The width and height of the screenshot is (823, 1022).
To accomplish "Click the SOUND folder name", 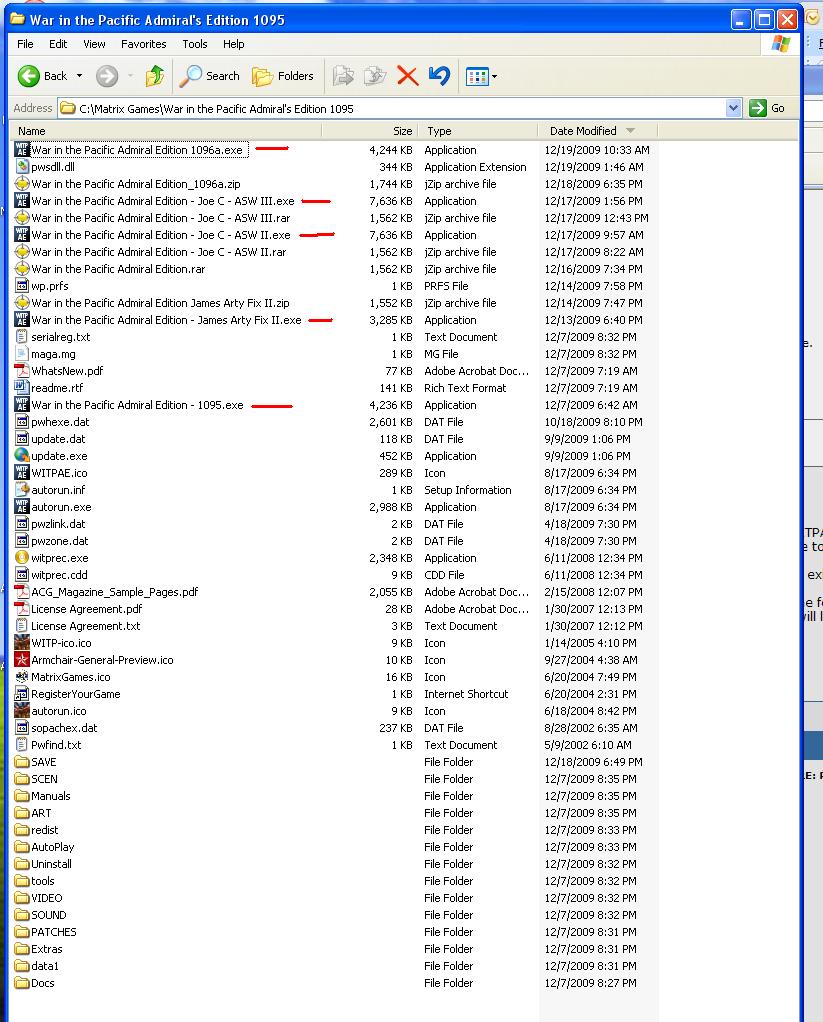I will point(49,915).
